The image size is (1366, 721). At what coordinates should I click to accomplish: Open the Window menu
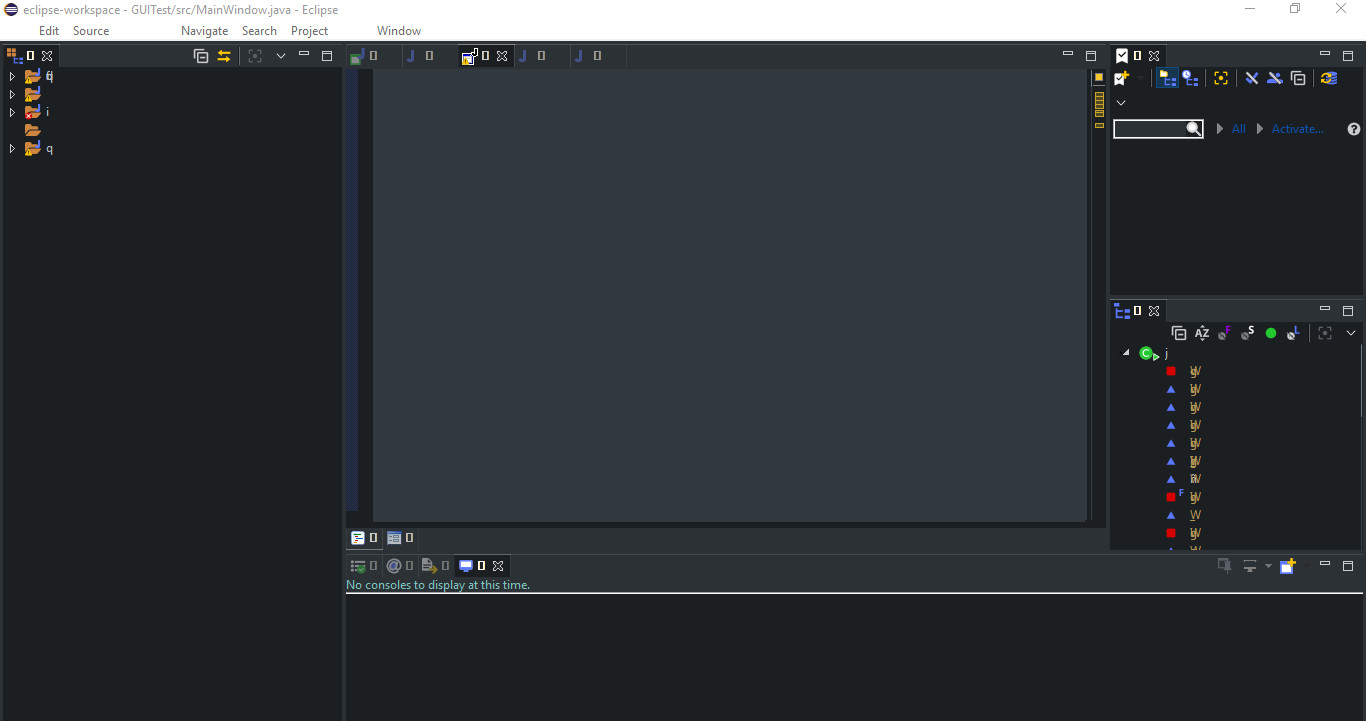[398, 30]
